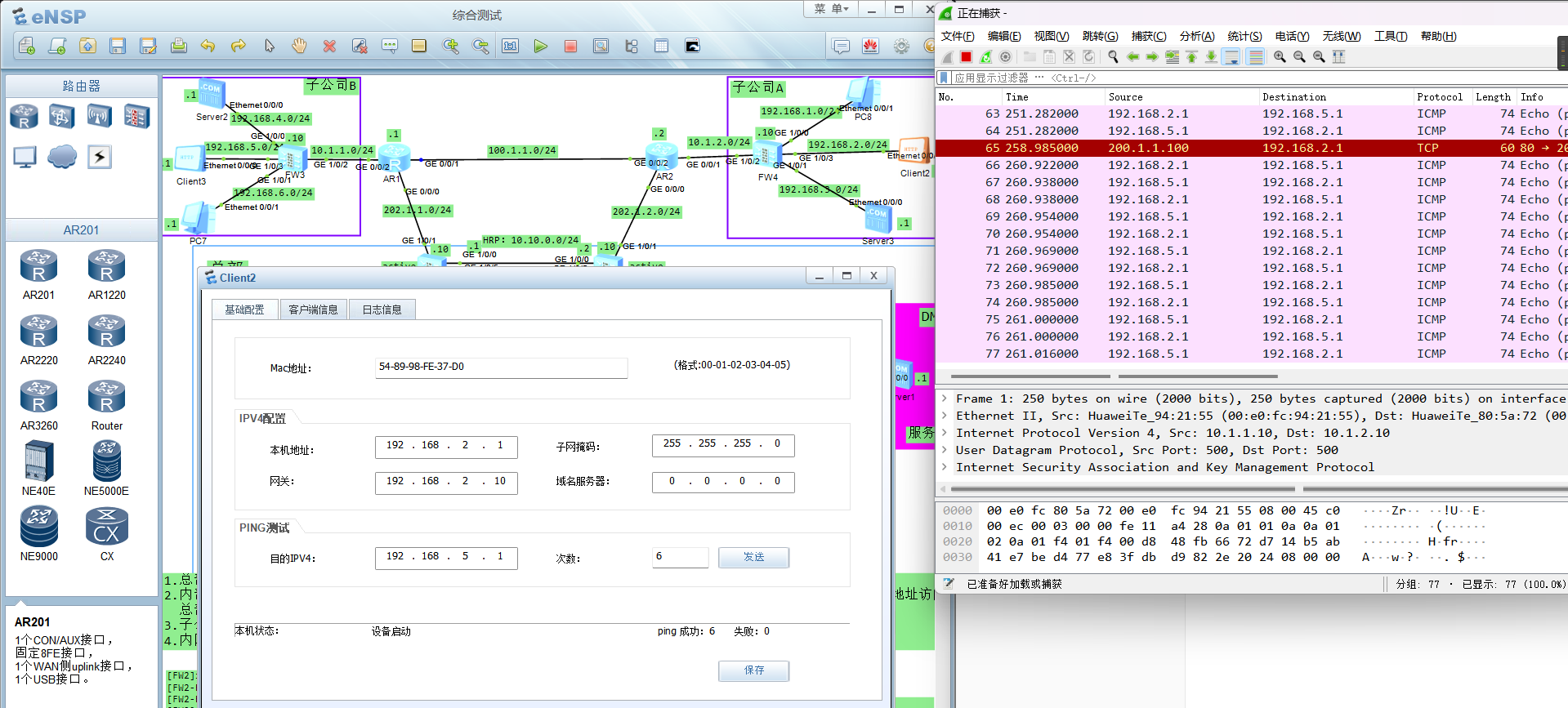This screenshot has height=708, width=1568.
Task: Jump to last packet icon in Wireshark
Action: click(x=1211, y=57)
